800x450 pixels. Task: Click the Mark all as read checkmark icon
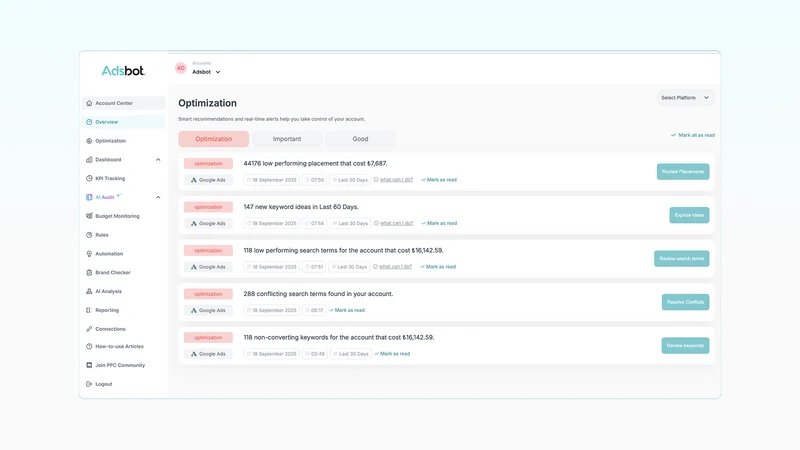pos(673,135)
